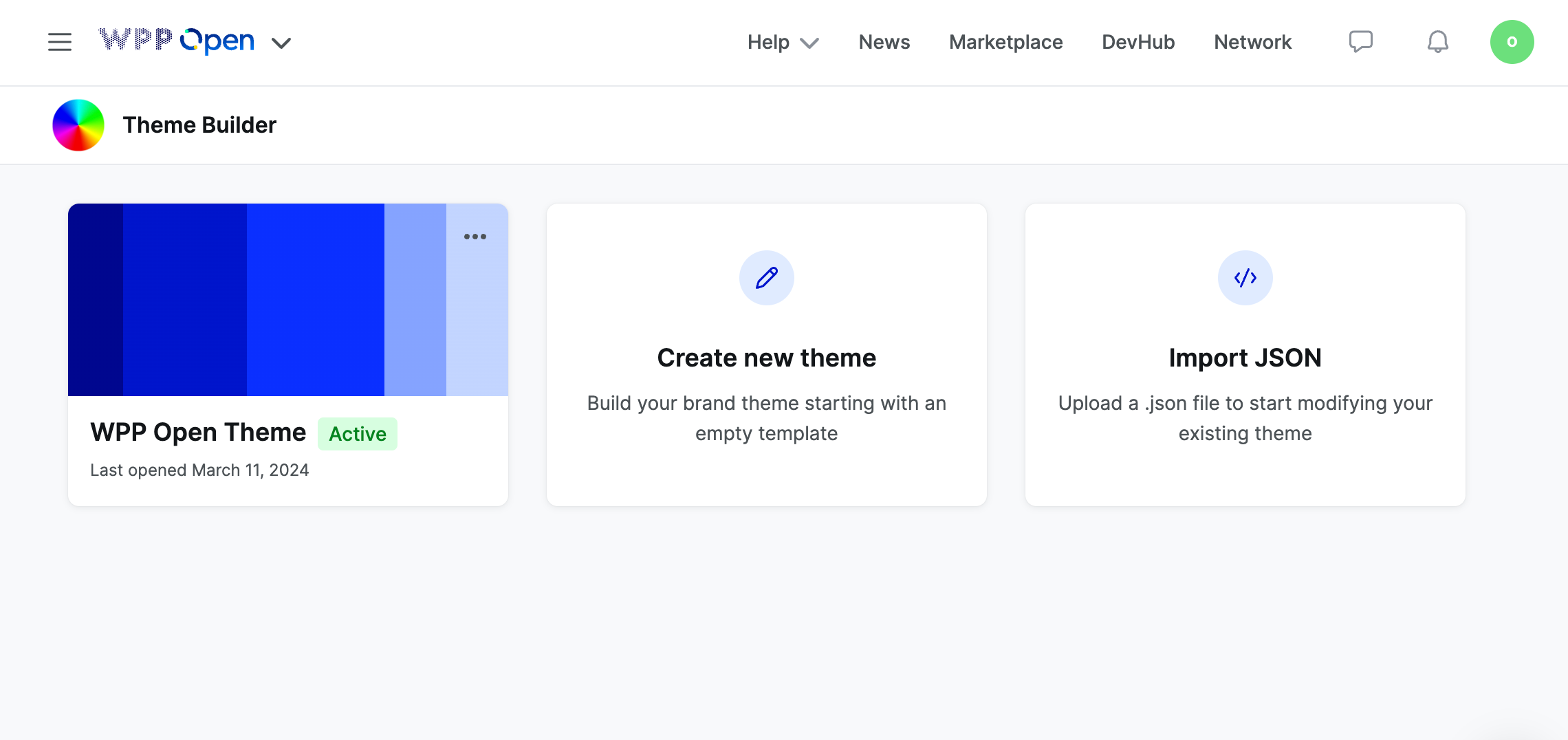Open the three-dot menu on WPP Open Theme
Viewport: 1568px width, 740px height.
click(475, 236)
